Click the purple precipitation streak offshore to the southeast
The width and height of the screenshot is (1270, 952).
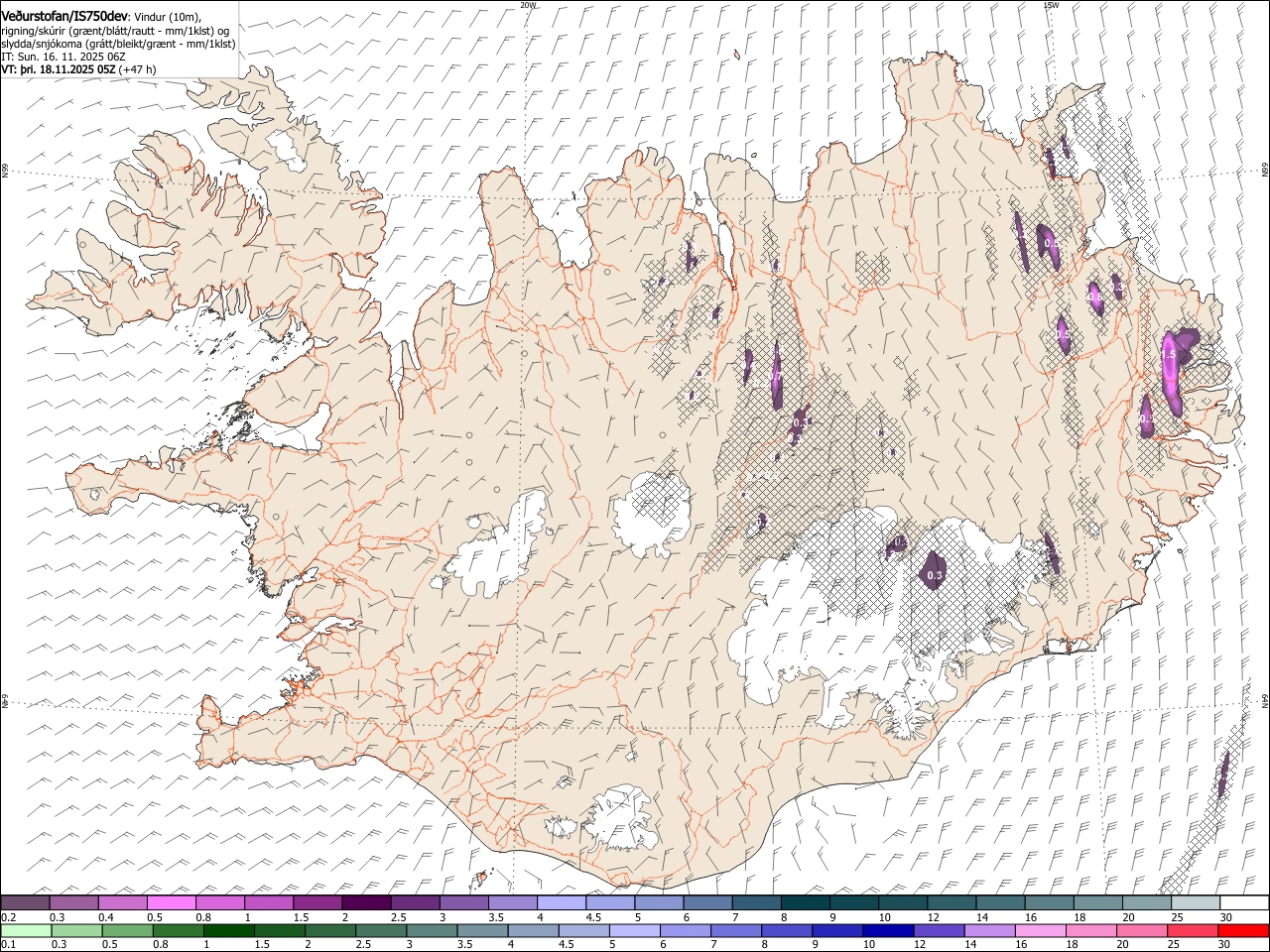(x=1223, y=774)
